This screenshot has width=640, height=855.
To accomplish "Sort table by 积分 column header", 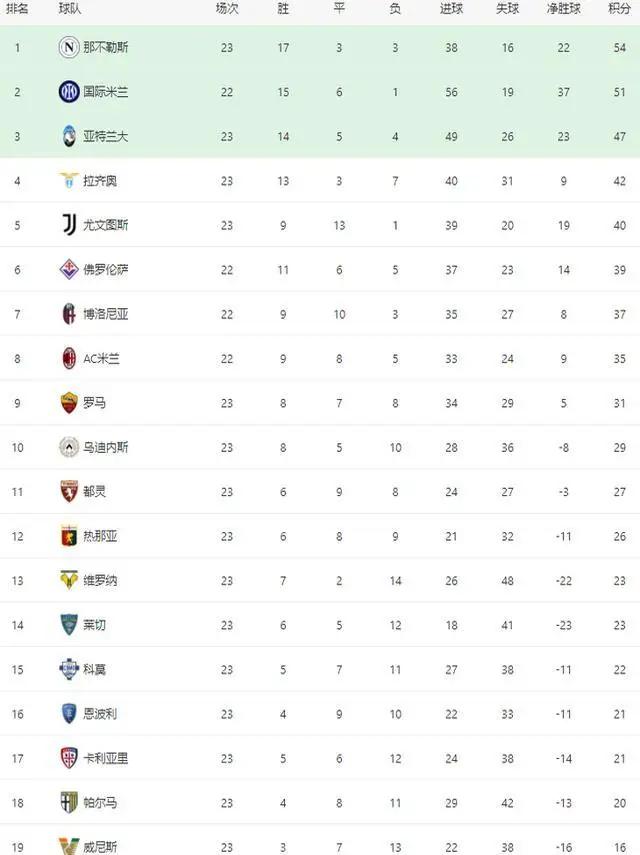I will [x=619, y=8].
